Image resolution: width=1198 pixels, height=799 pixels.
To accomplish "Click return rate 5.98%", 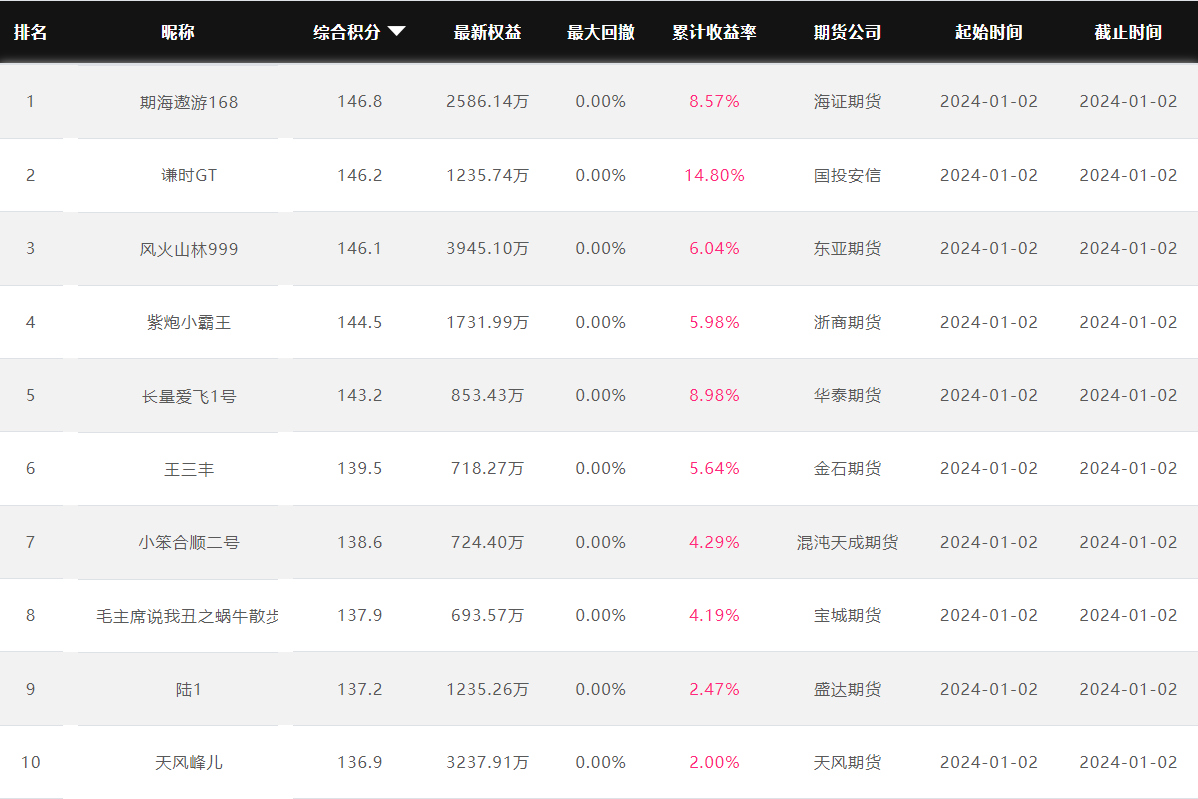I will point(714,322).
